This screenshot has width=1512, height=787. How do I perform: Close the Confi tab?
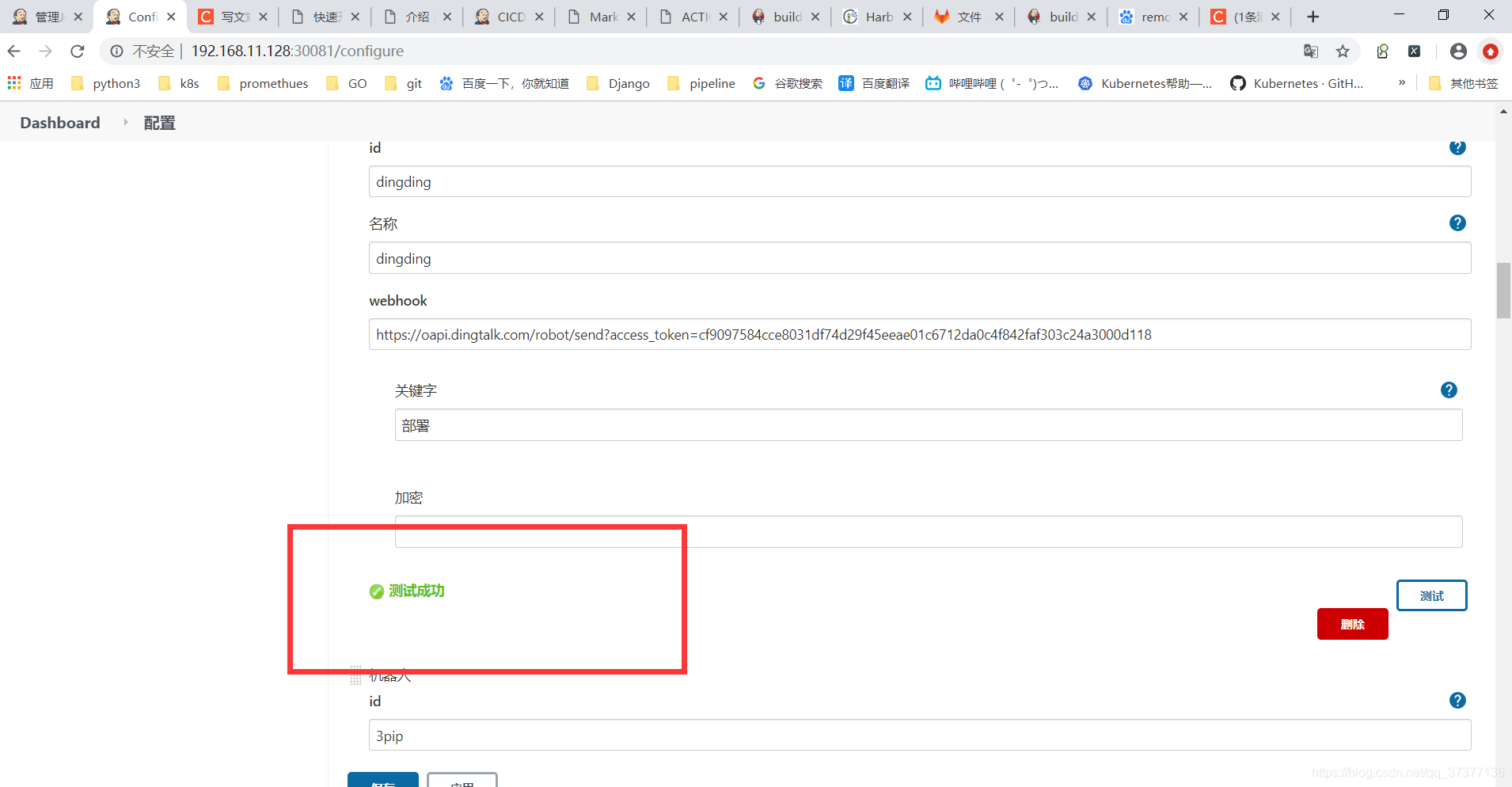[x=171, y=17]
